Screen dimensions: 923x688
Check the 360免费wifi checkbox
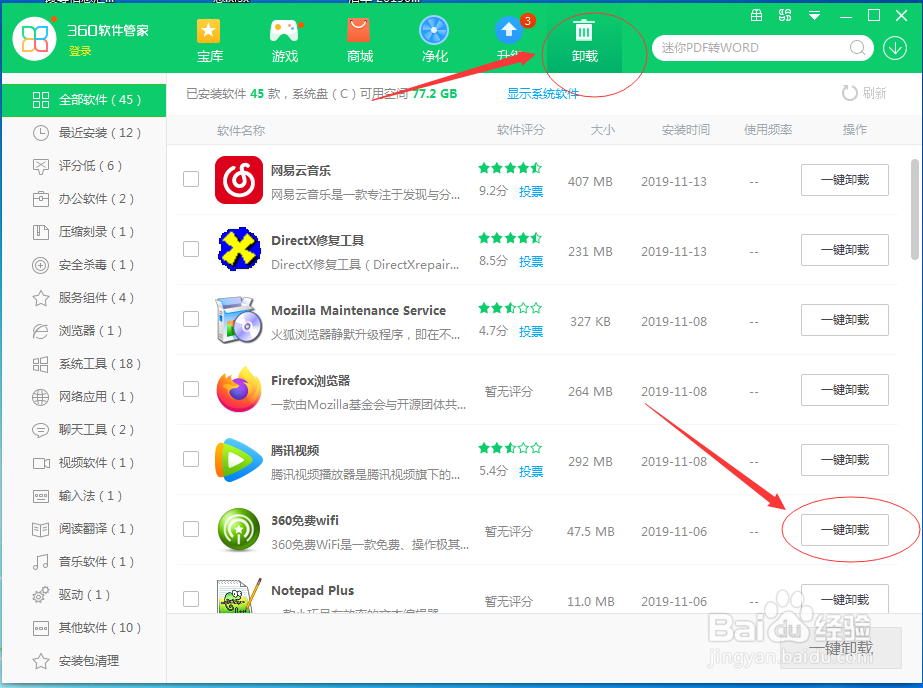click(191, 529)
